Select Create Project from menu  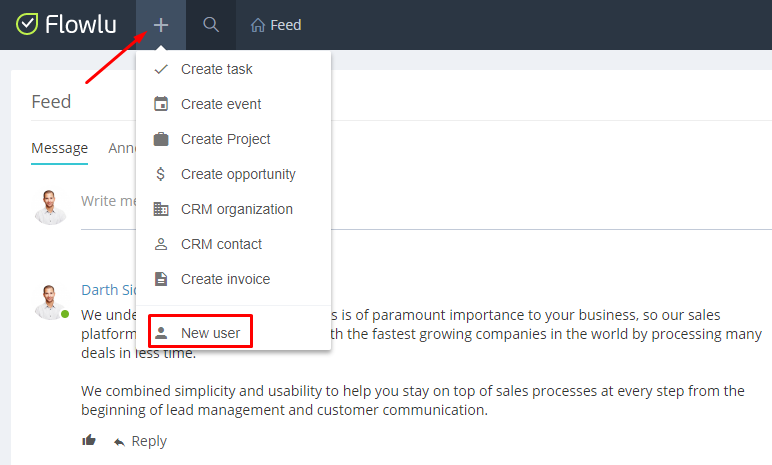225,139
